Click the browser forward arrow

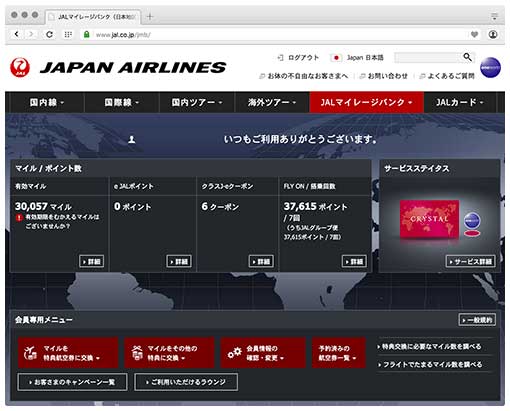[31, 34]
